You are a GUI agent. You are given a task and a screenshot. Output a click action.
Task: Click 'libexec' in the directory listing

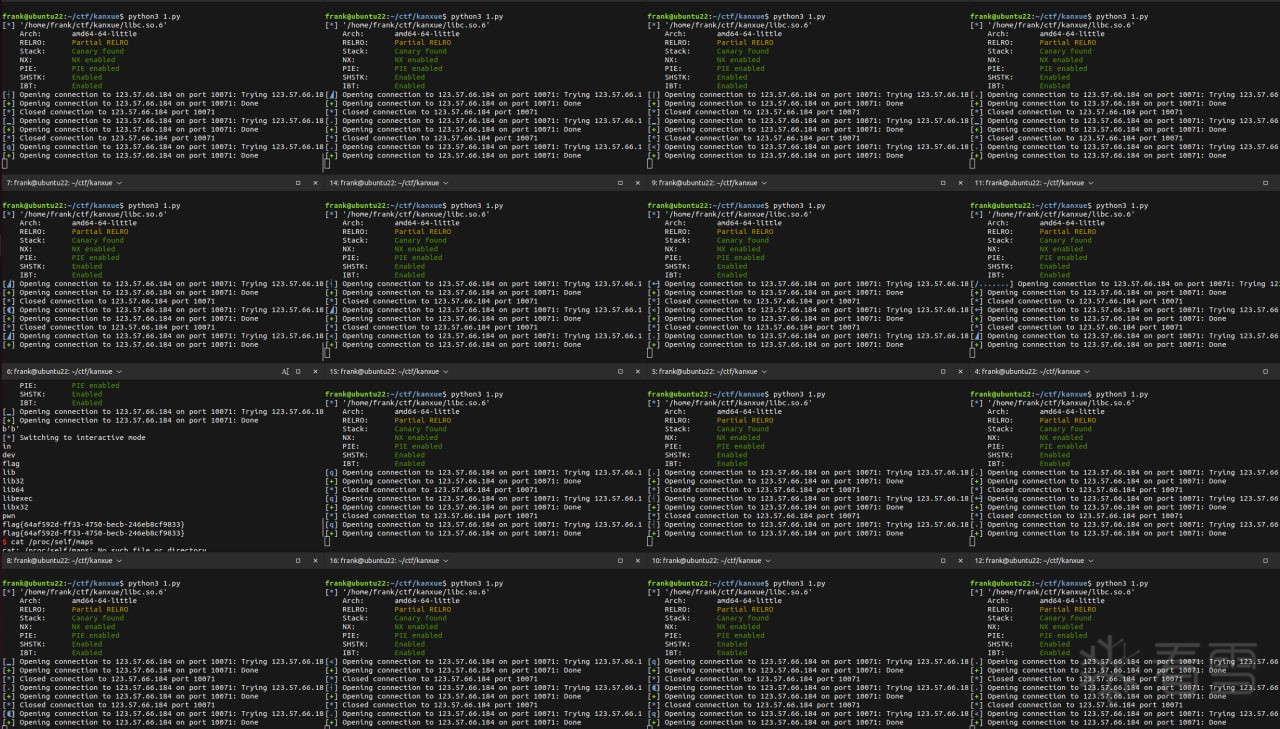coord(17,498)
